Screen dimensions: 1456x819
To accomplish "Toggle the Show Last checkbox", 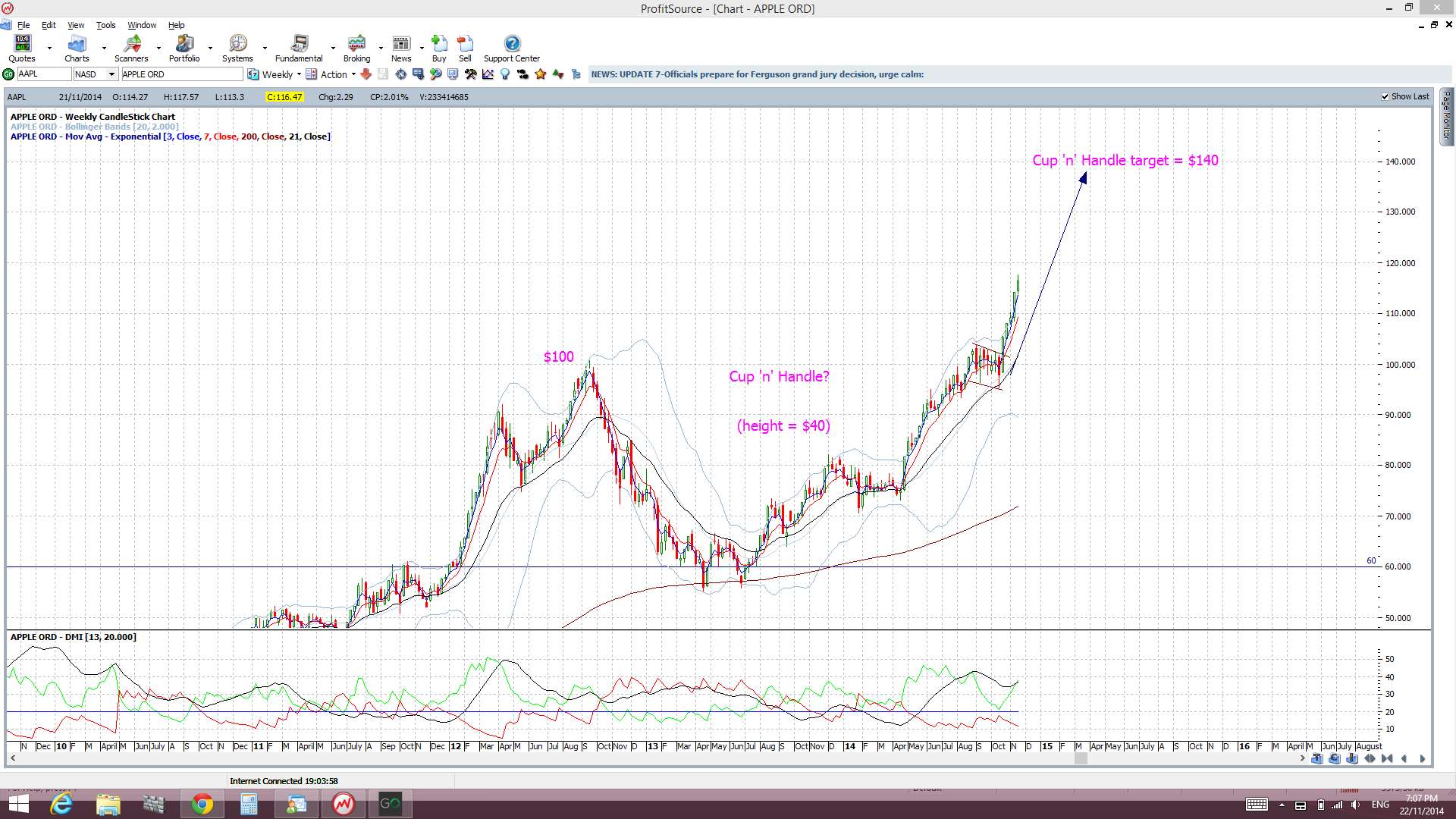I will (1385, 97).
